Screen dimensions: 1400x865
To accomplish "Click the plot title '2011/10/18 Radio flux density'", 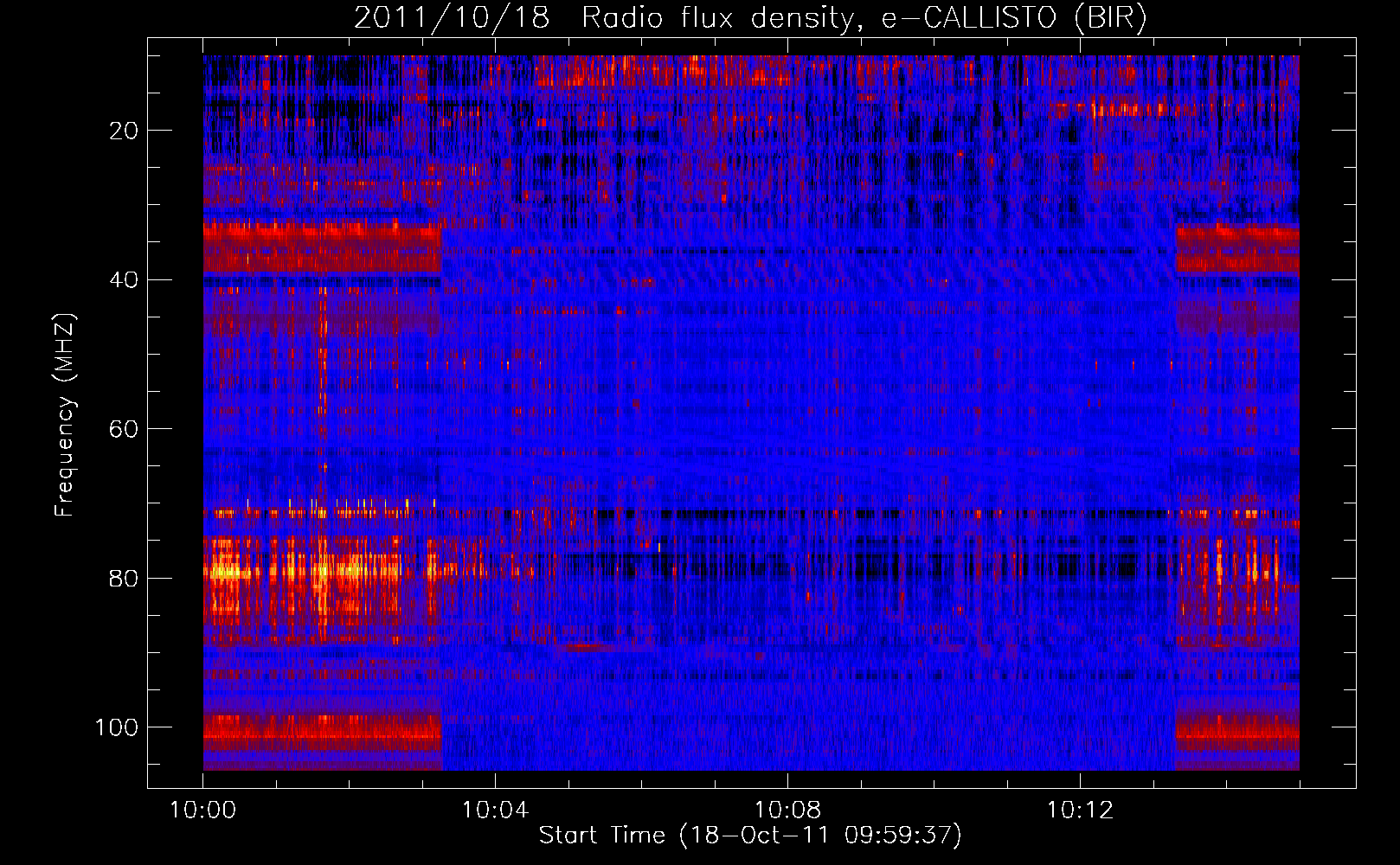I will [750, 18].
